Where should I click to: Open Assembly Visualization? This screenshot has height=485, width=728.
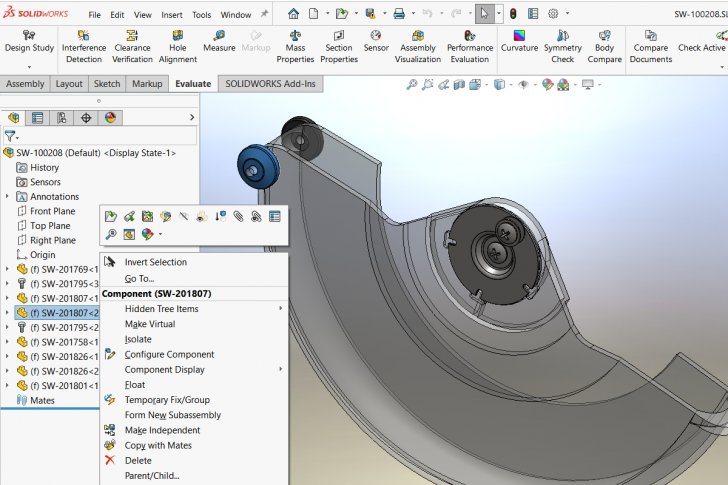(x=417, y=46)
